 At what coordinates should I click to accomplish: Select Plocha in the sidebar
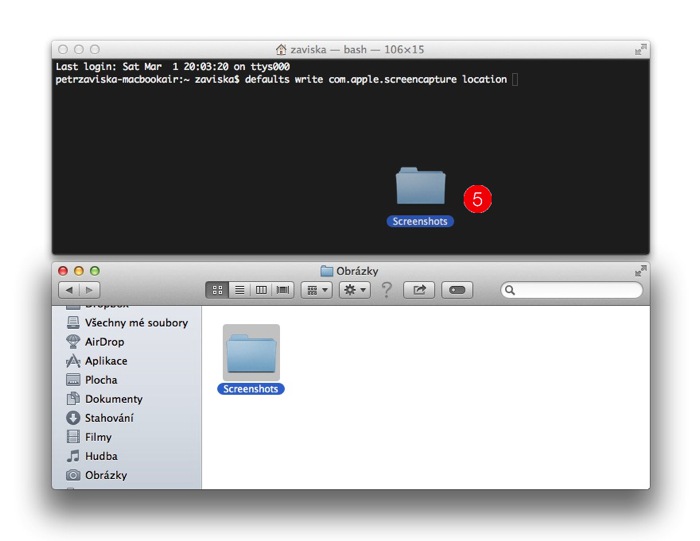[100, 380]
